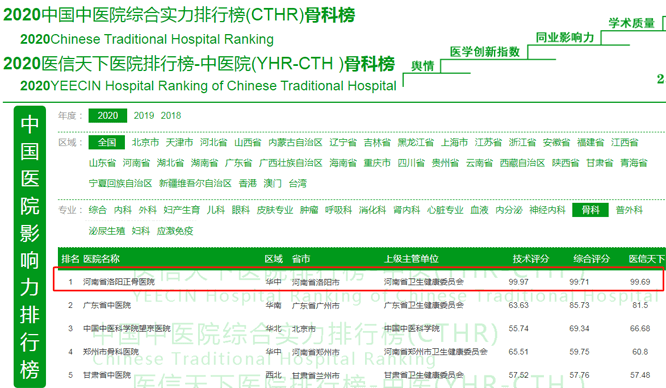The height and width of the screenshot is (388, 666).
Task: Filter region by 澳门
Action: click(x=273, y=183)
